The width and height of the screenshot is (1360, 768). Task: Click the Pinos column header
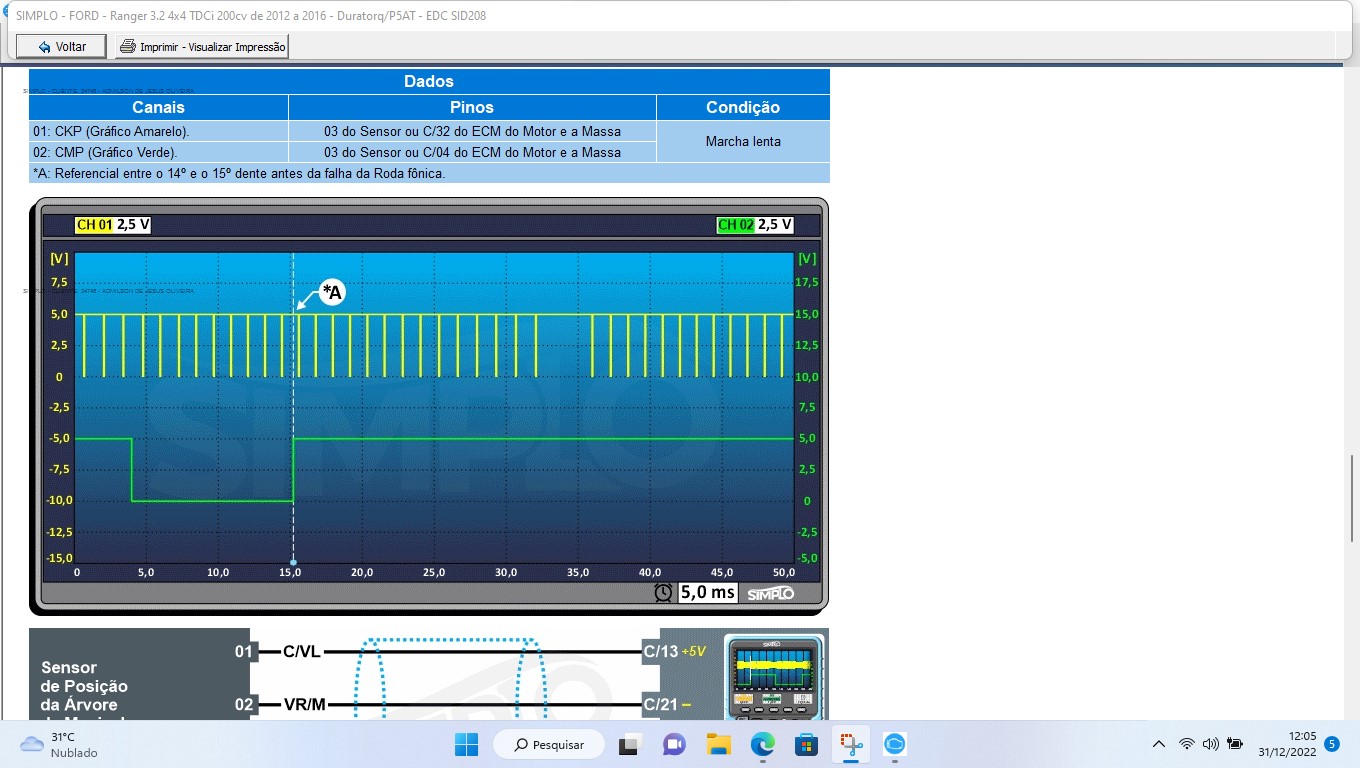[472, 107]
